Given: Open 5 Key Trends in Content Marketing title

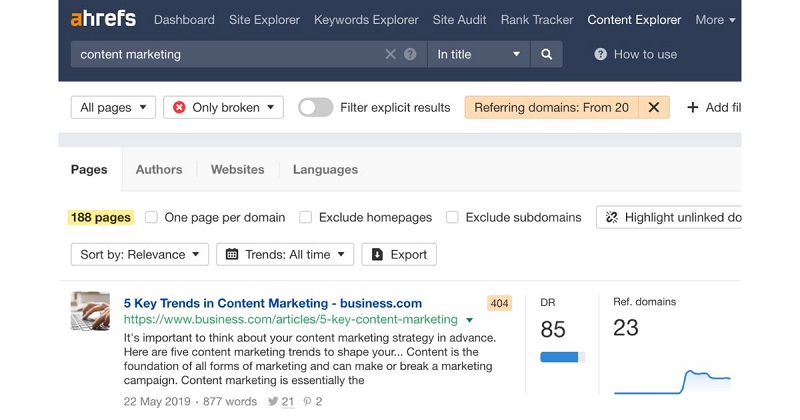Looking at the screenshot, I should pos(272,303).
